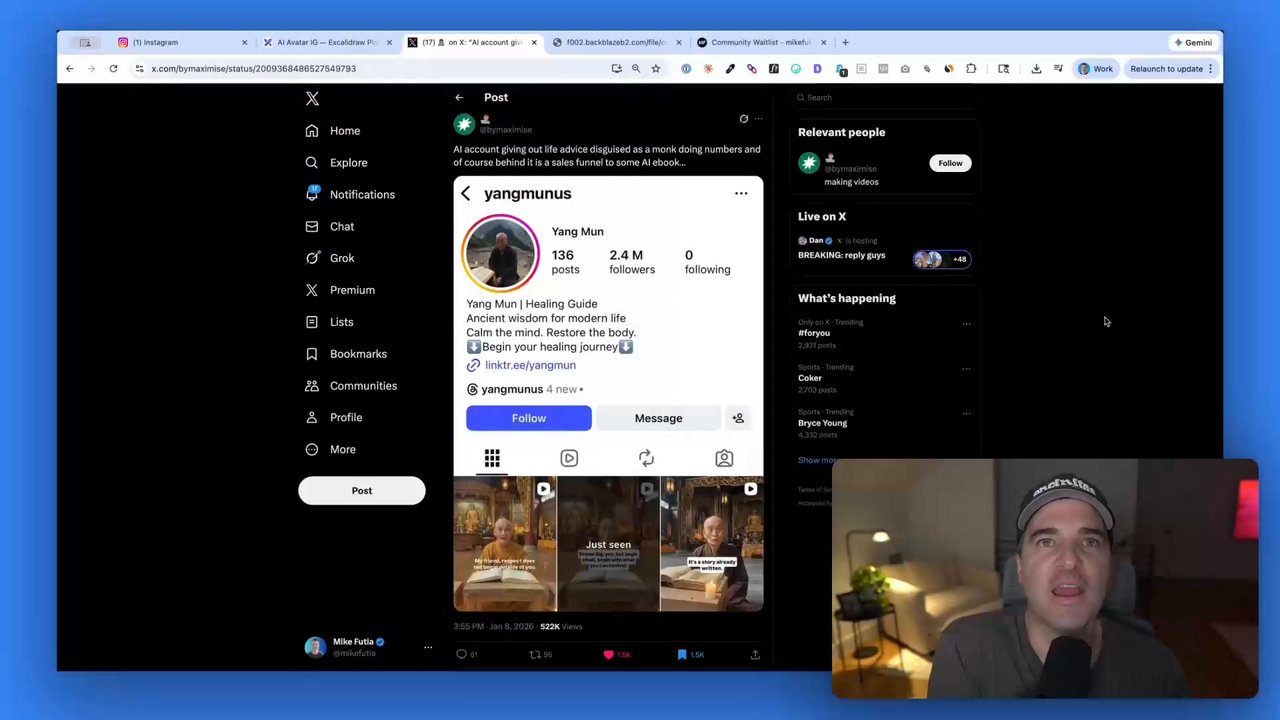Open Chat in the sidebar
This screenshot has width=1280, height=720.
(329, 227)
